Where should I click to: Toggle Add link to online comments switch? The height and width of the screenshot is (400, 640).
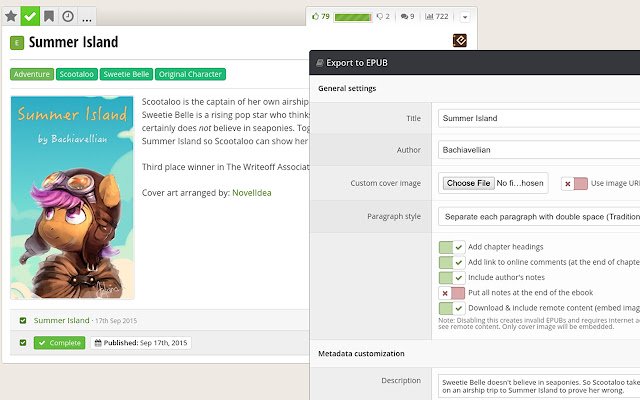[452, 262]
